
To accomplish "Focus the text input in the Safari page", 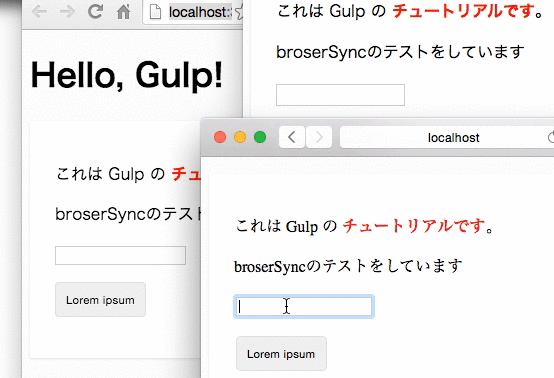I will [304, 307].
